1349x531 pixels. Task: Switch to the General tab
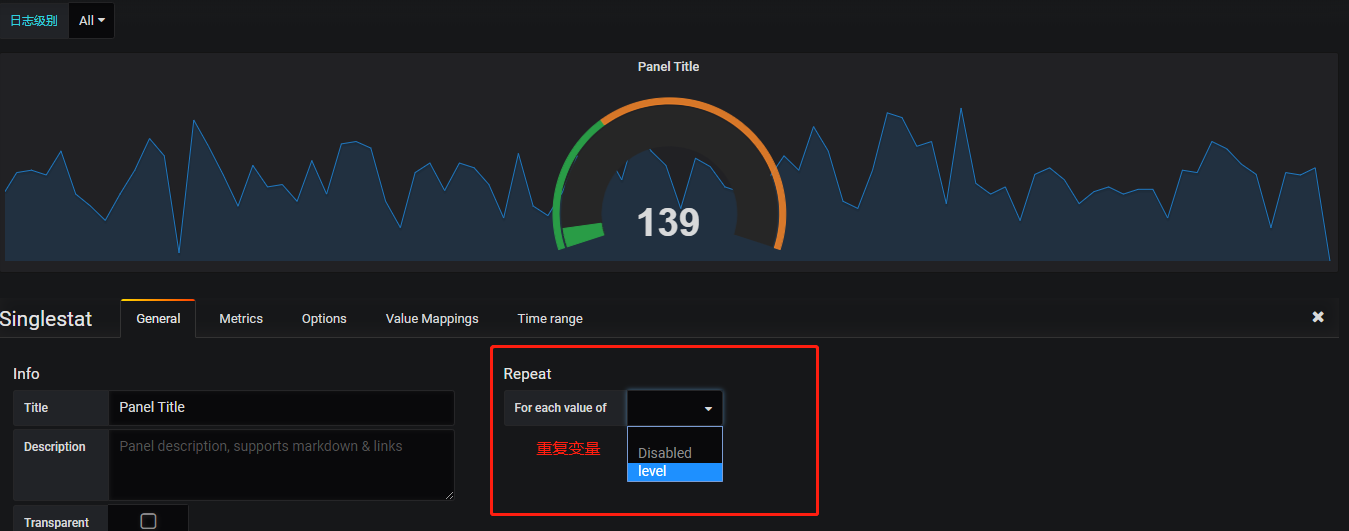pos(158,318)
